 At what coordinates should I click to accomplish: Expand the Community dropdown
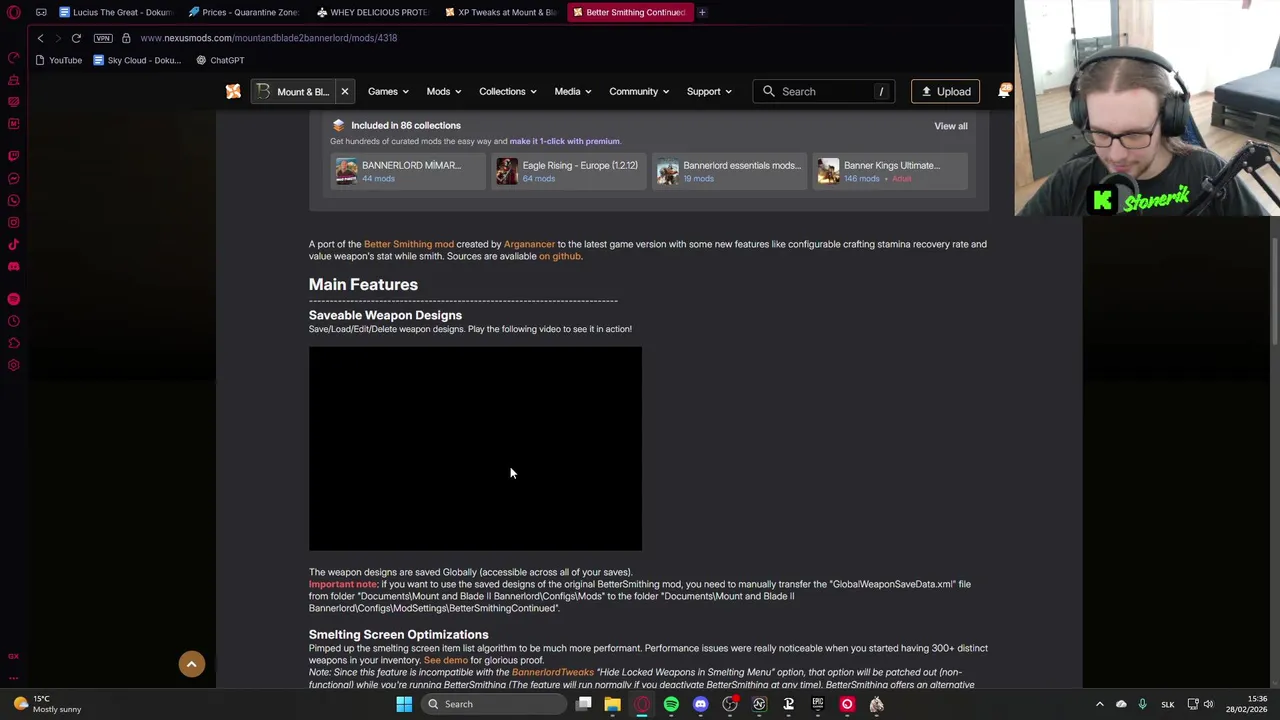(640, 91)
